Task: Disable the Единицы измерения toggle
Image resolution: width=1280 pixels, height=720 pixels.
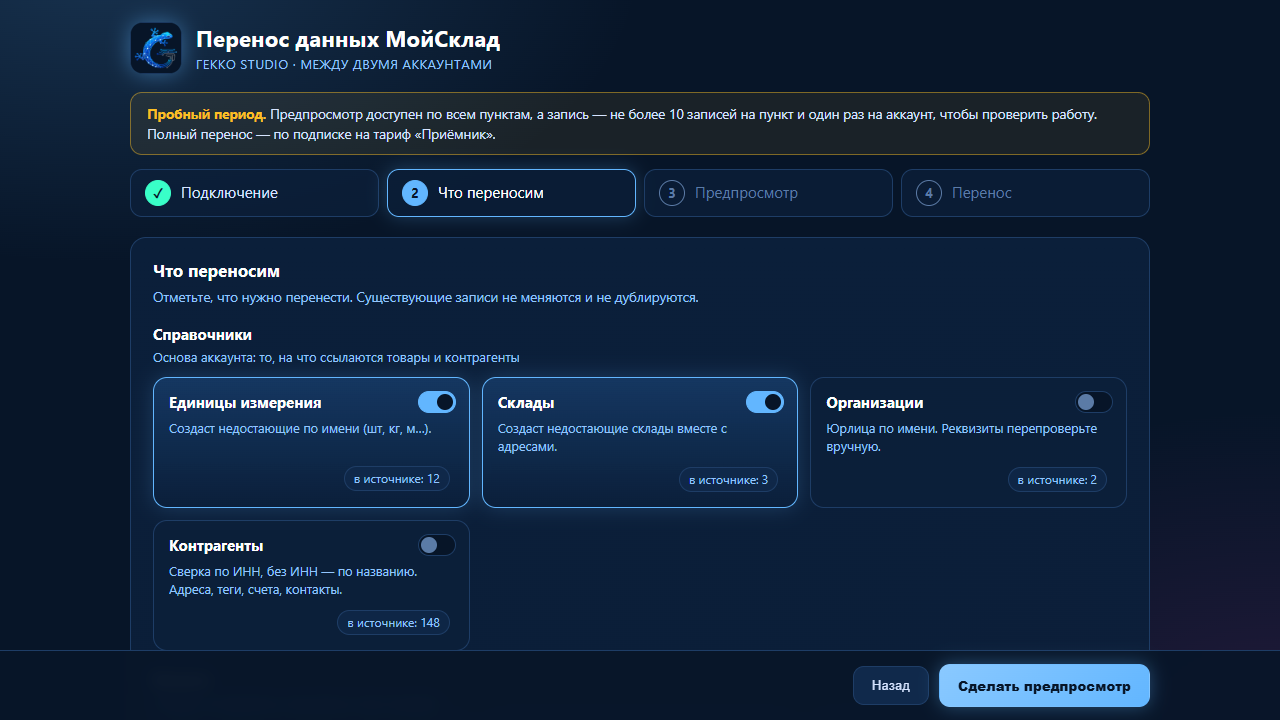Action: pyautogui.click(x=437, y=402)
